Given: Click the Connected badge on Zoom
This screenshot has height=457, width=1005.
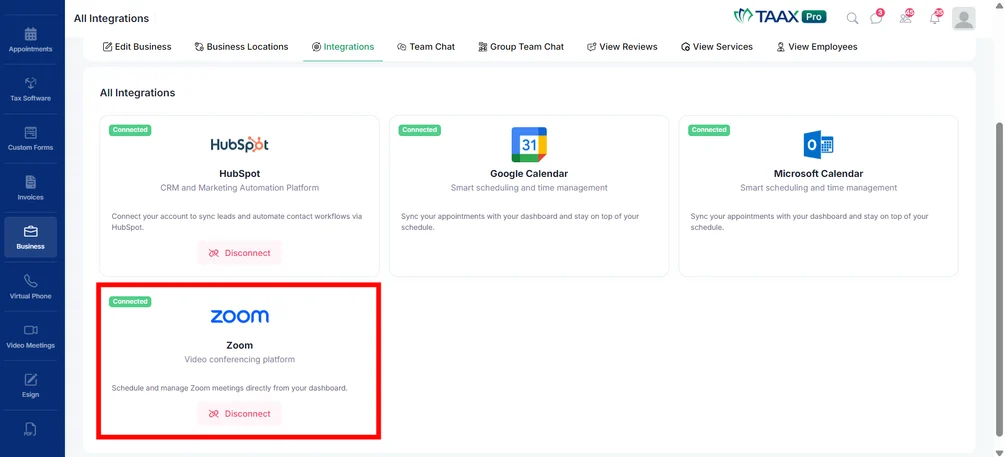Looking at the screenshot, I should (130, 301).
